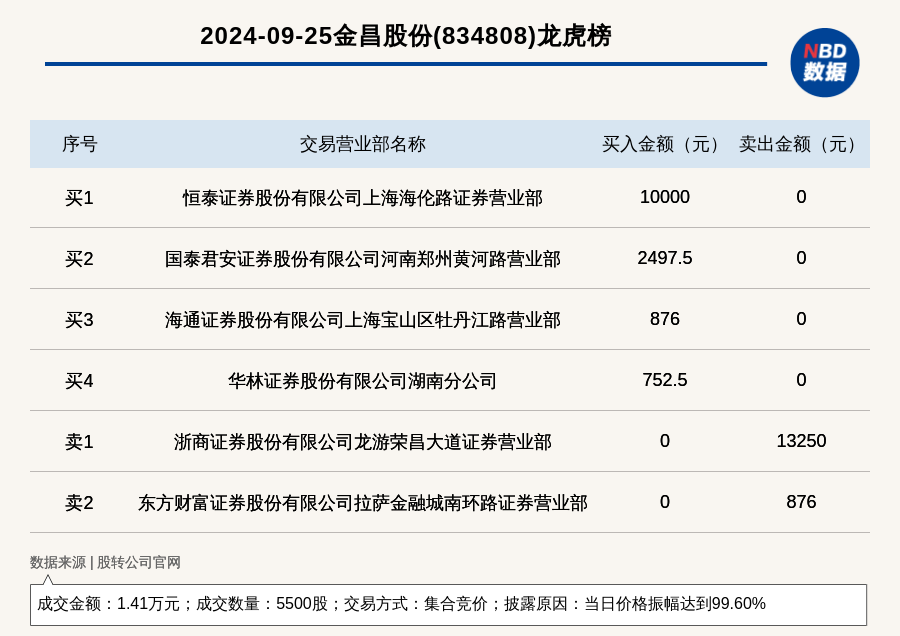
Task: Click the 卖1 buy amount 0
Action: 665,441
